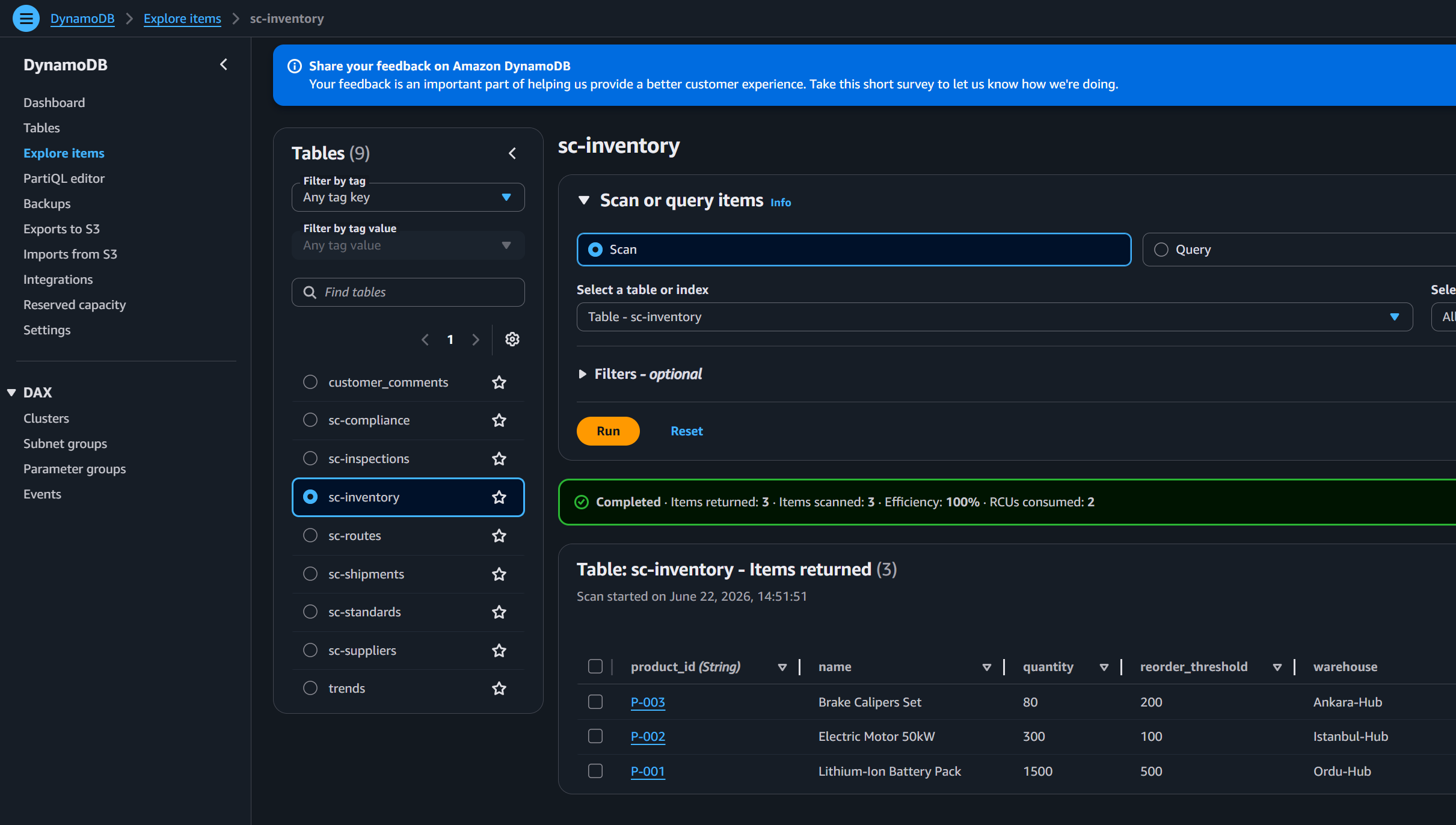1456x825 pixels.
Task: Open Imports from S3 in the sidebar
Action: tap(70, 254)
